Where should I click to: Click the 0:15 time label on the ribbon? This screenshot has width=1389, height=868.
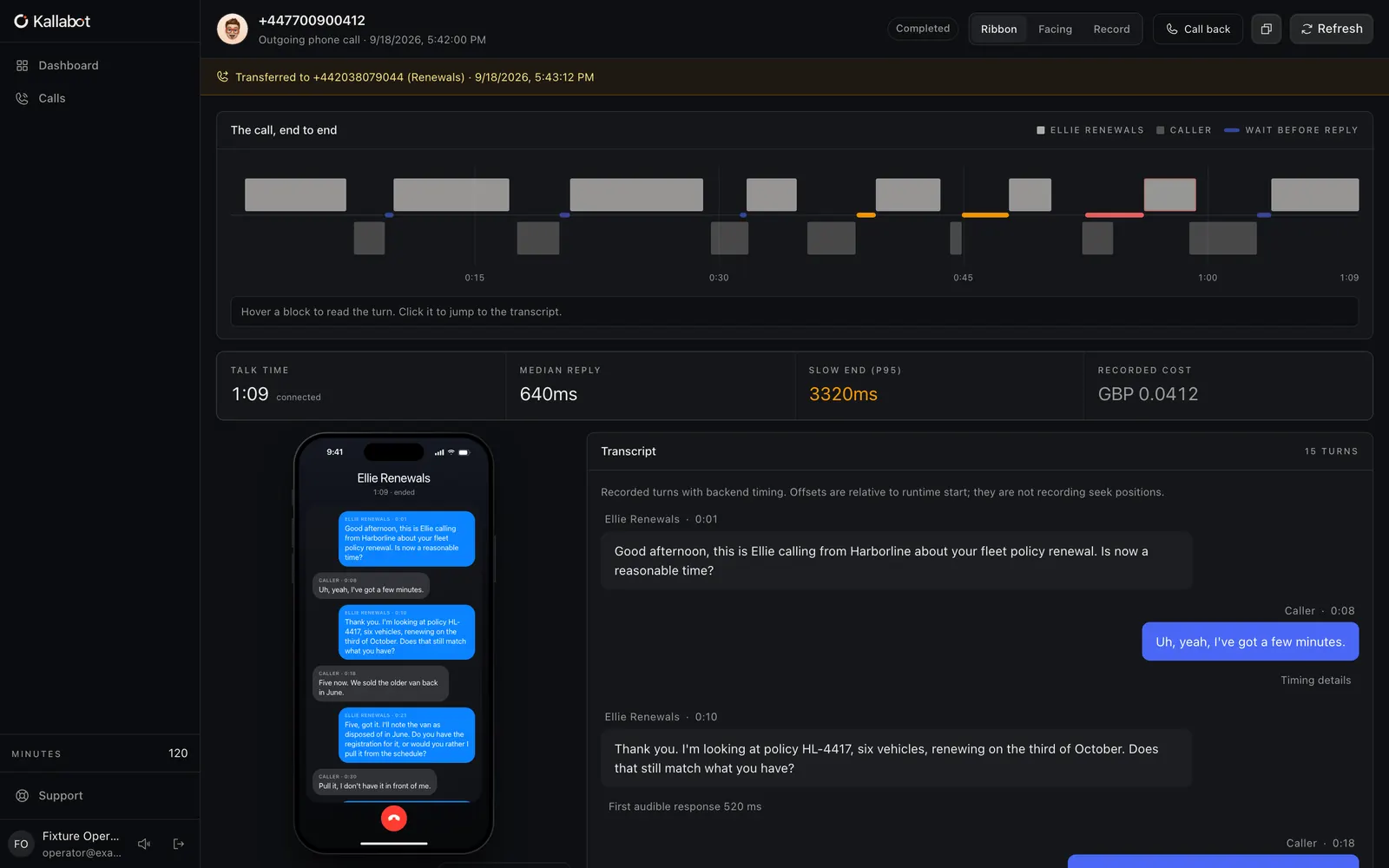pos(474,278)
